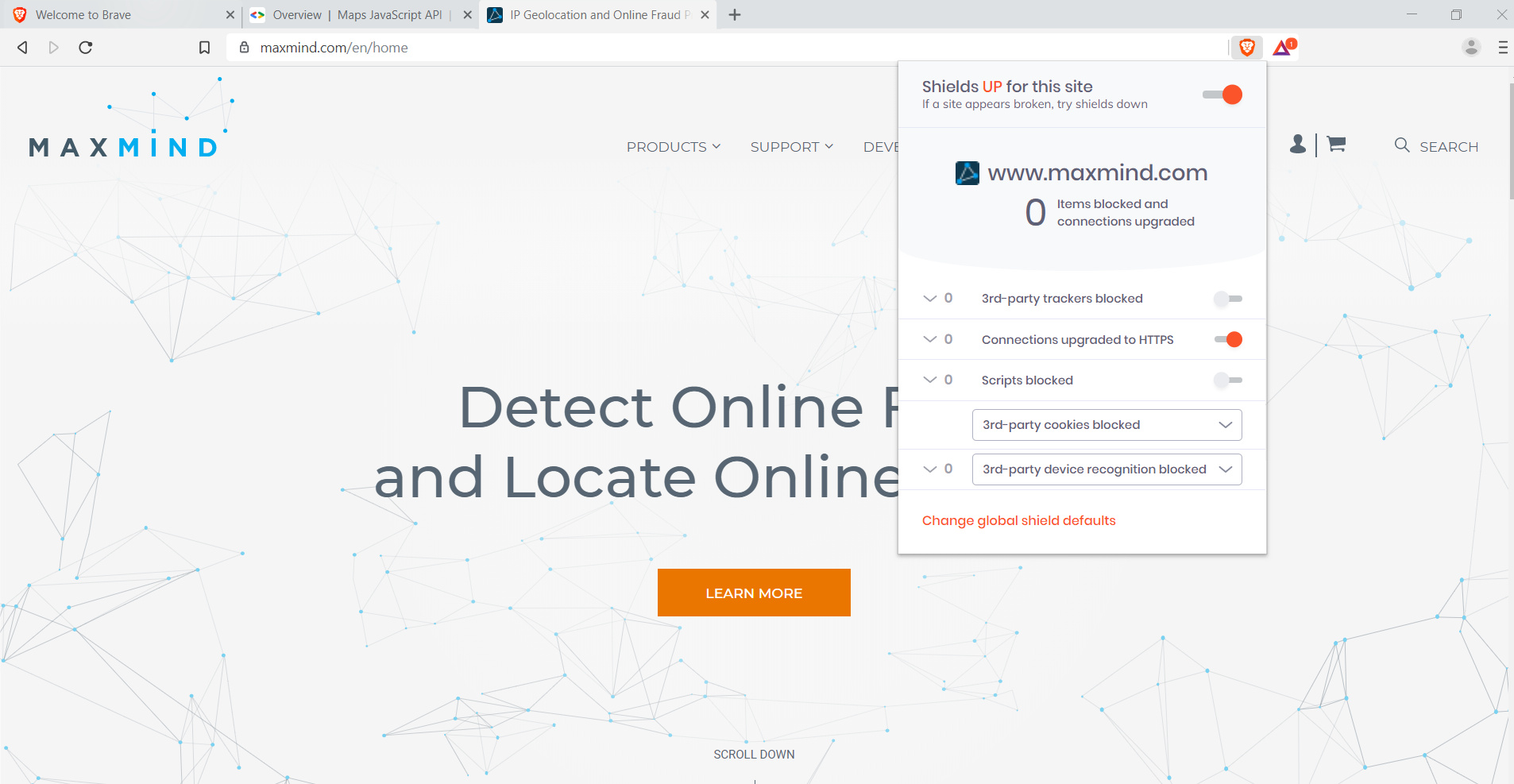
Task: Open the 3rd-party cookies blocked dropdown
Action: (x=1107, y=425)
